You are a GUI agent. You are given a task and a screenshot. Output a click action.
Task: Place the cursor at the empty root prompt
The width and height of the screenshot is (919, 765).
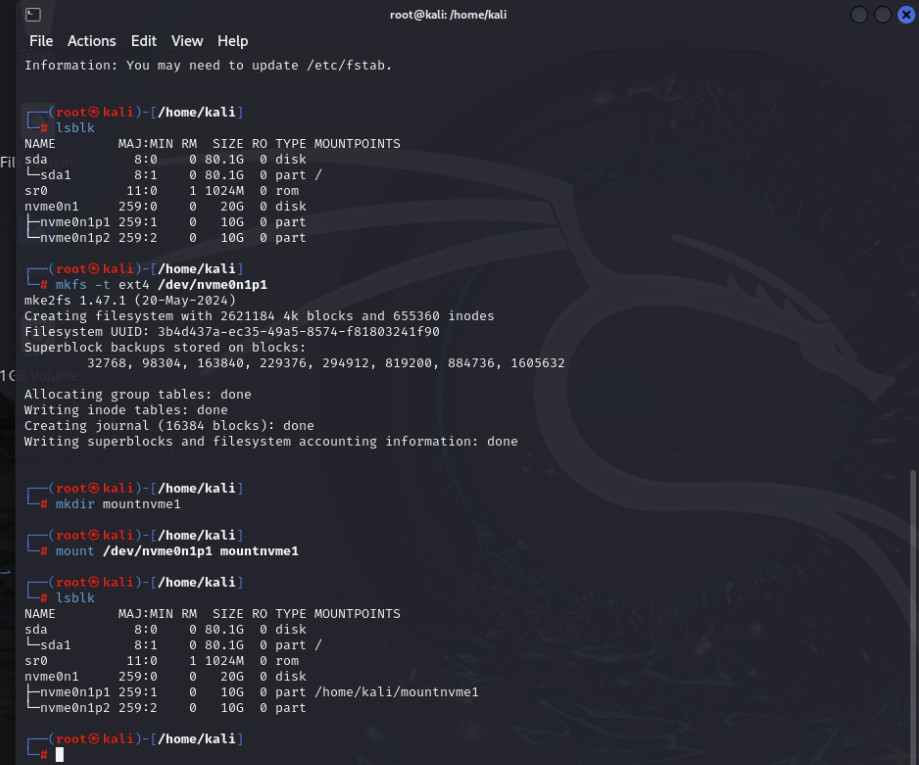[x=60, y=754]
